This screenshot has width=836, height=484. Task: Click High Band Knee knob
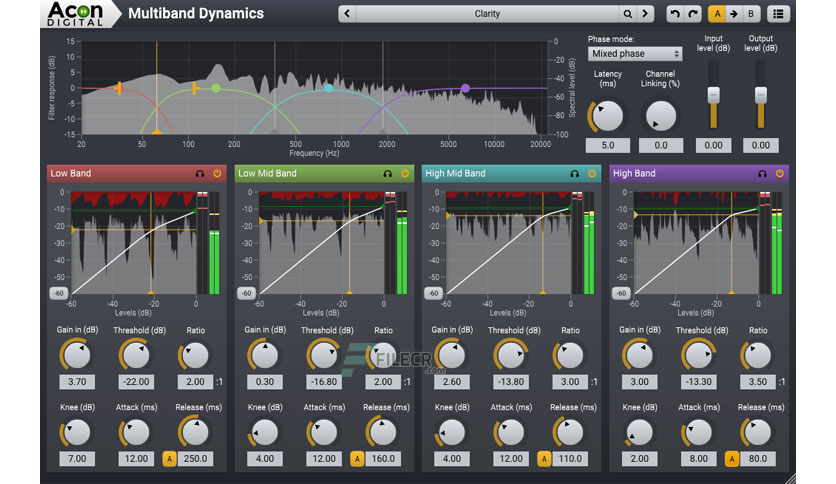[639, 432]
